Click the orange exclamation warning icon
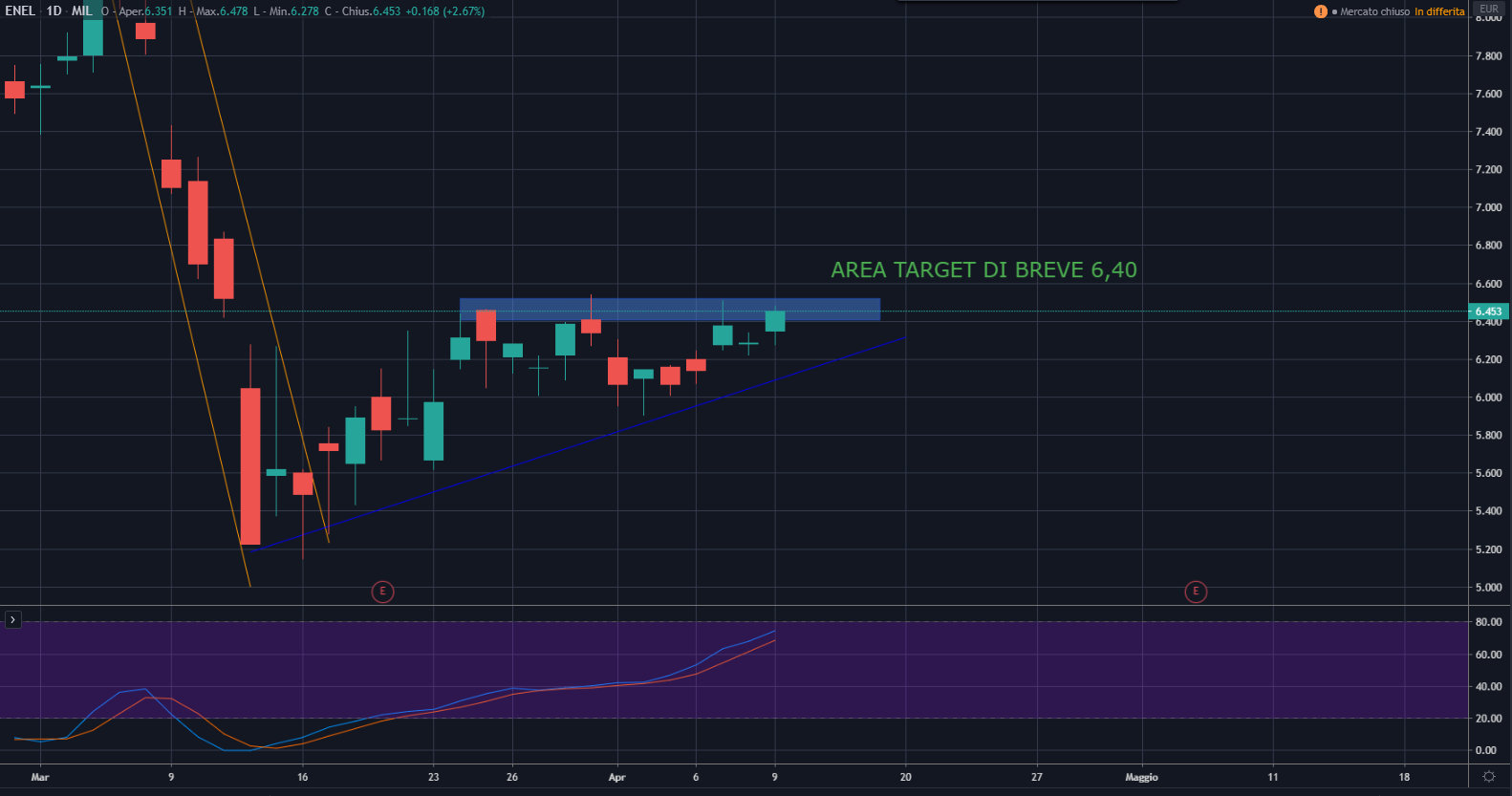Image resolution: width=1512 pixels, height=796 pixels. 1320,11
